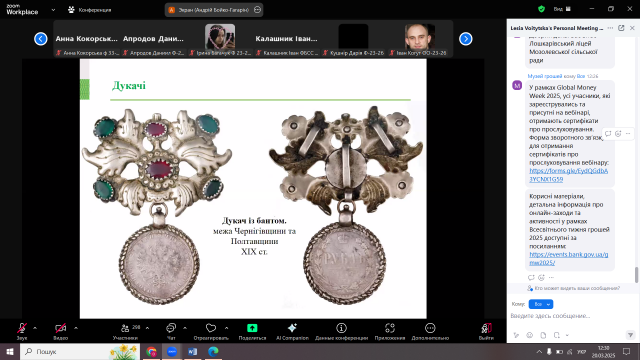
Task: Click the Windows search box Пошук
Action: tap(80, 351)
